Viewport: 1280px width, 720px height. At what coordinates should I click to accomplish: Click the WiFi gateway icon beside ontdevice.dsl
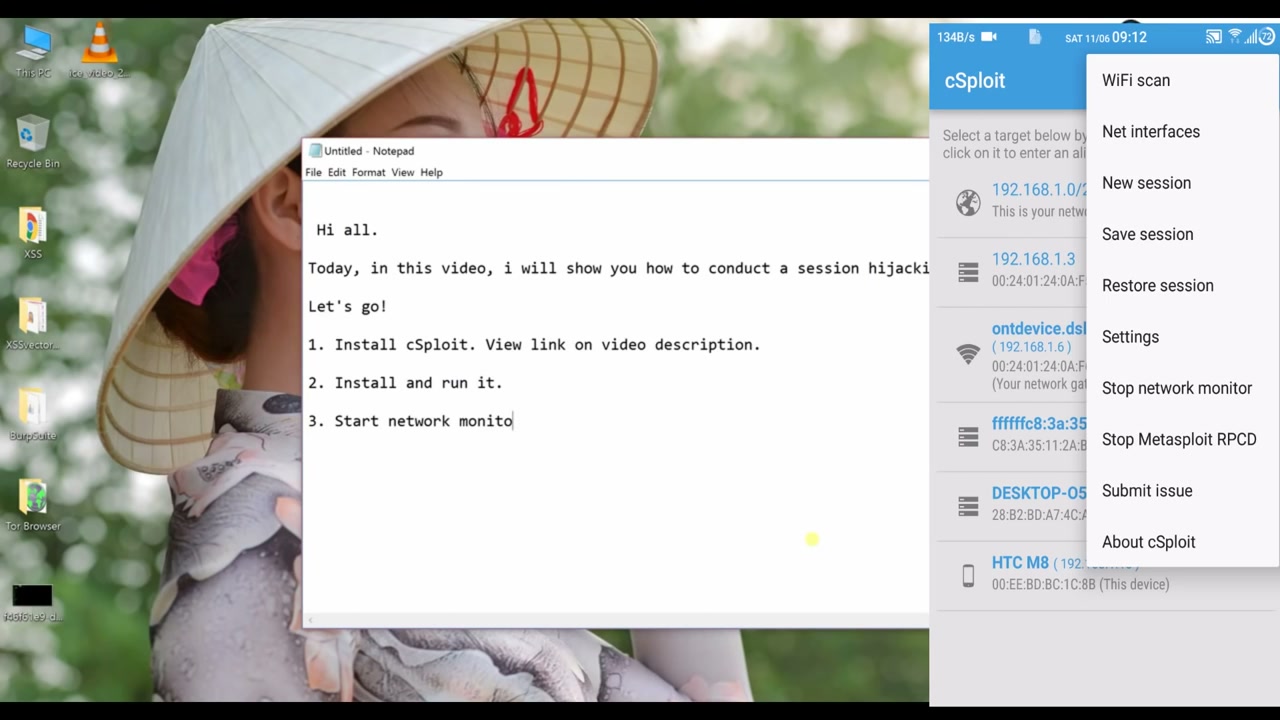click(968, 354)
